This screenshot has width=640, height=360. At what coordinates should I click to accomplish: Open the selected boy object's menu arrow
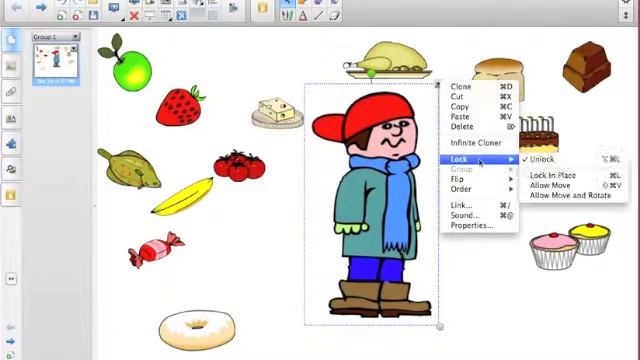(x=437, y=85)
